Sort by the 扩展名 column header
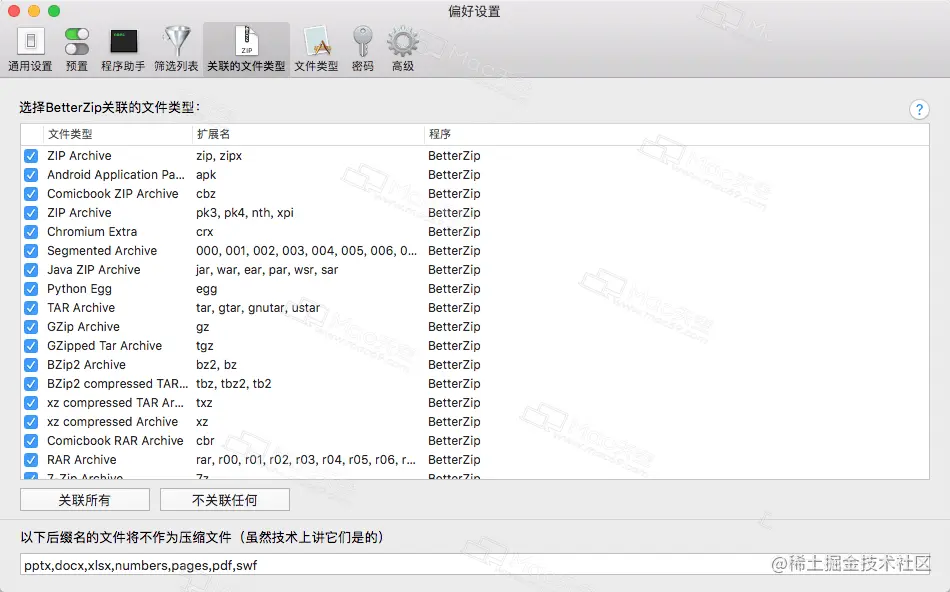The width and height of the screenshot is (950, 592). coord(308,134)
